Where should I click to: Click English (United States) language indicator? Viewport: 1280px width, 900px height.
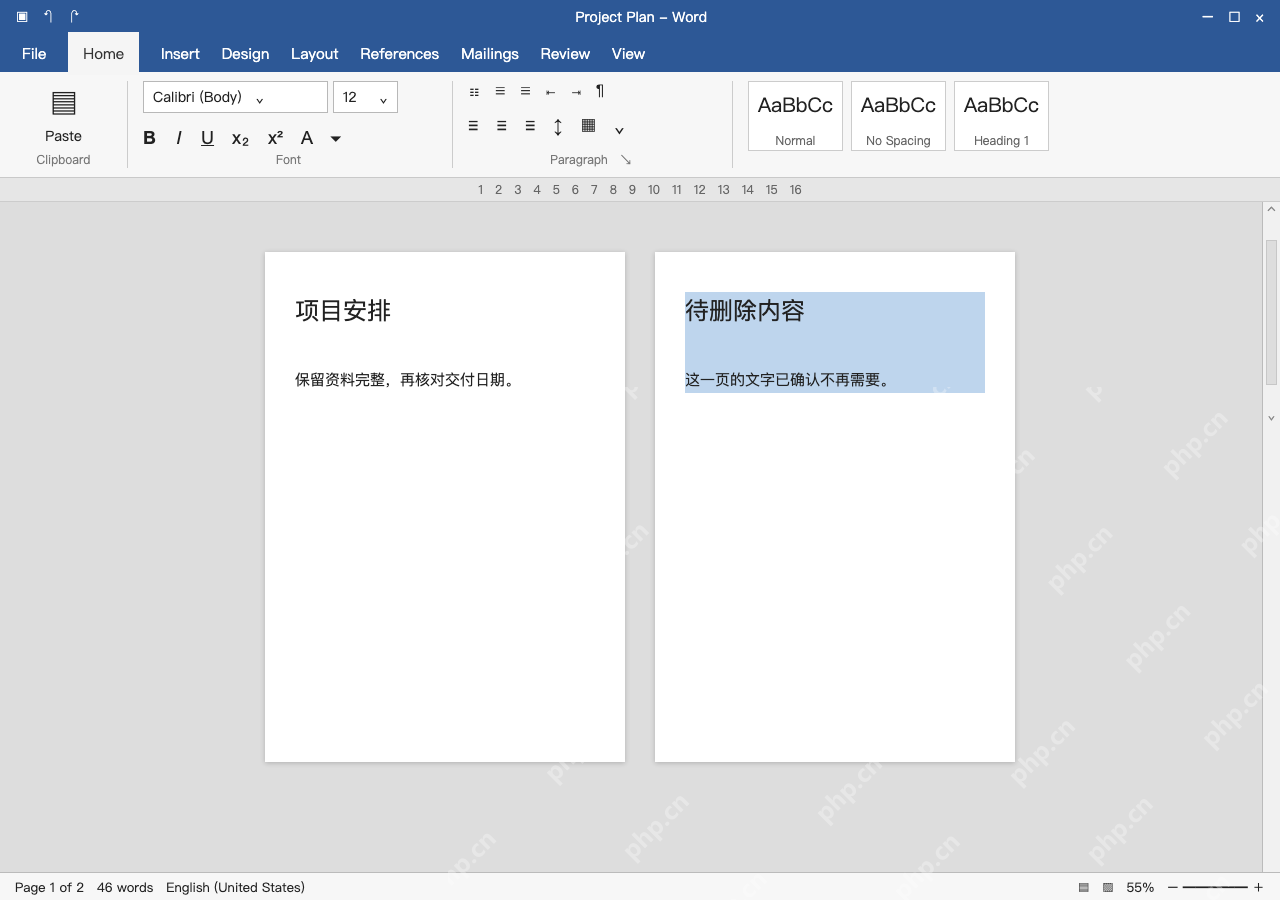point(235,887)
